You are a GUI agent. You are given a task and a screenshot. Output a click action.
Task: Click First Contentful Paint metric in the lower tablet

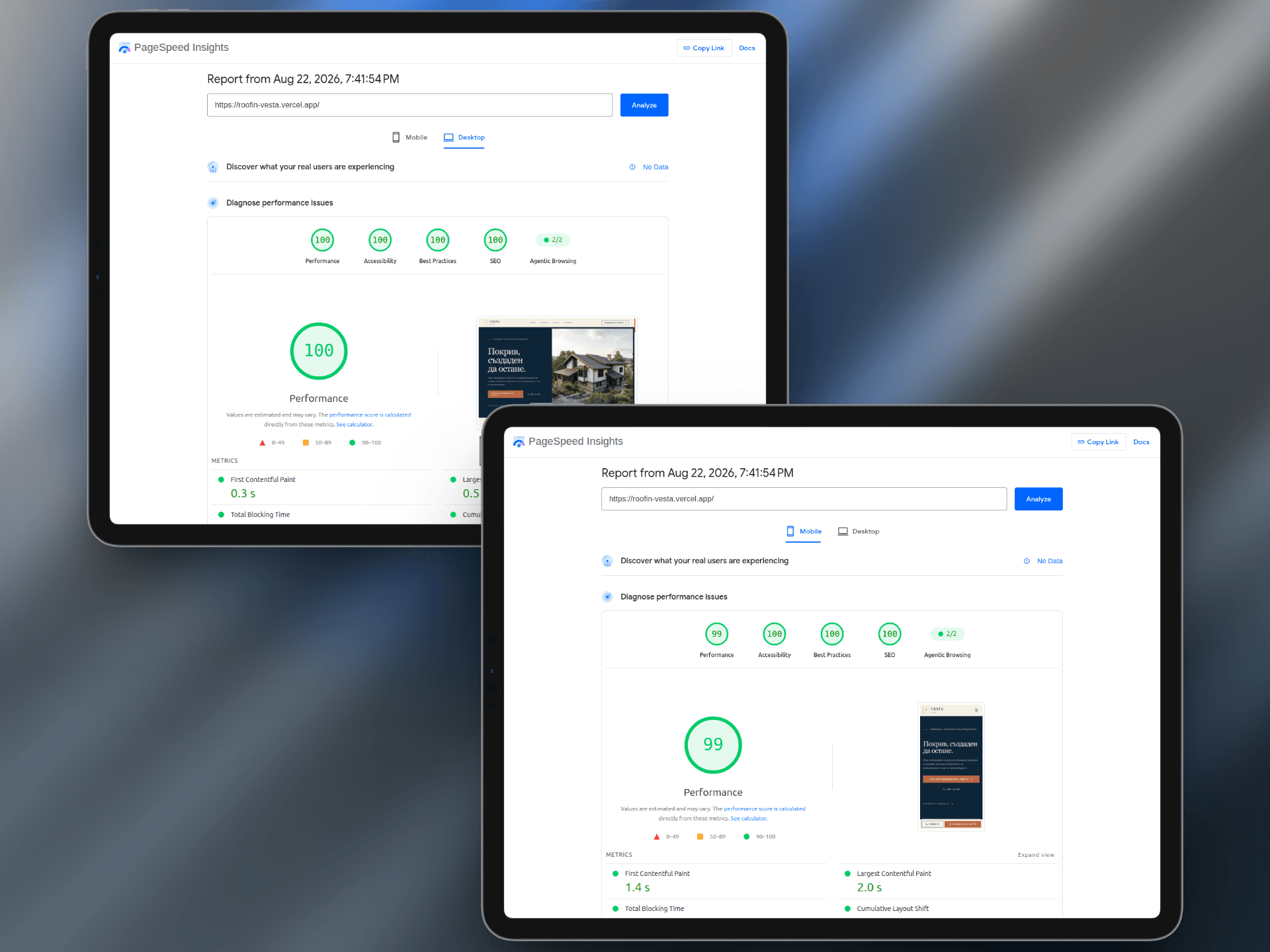point(657,874)
